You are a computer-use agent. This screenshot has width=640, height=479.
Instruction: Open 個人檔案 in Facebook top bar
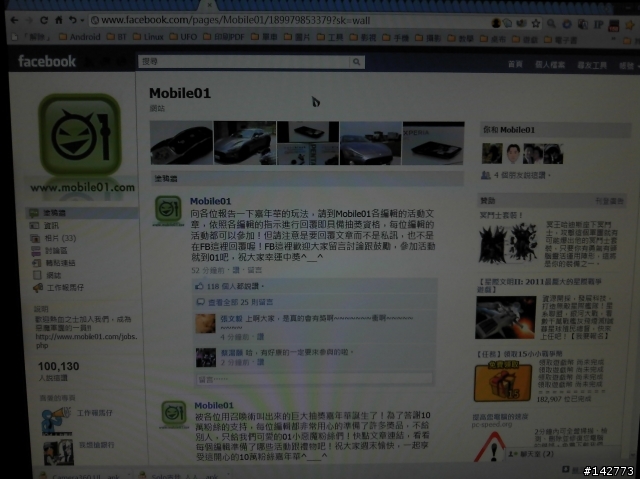(550, 65)
